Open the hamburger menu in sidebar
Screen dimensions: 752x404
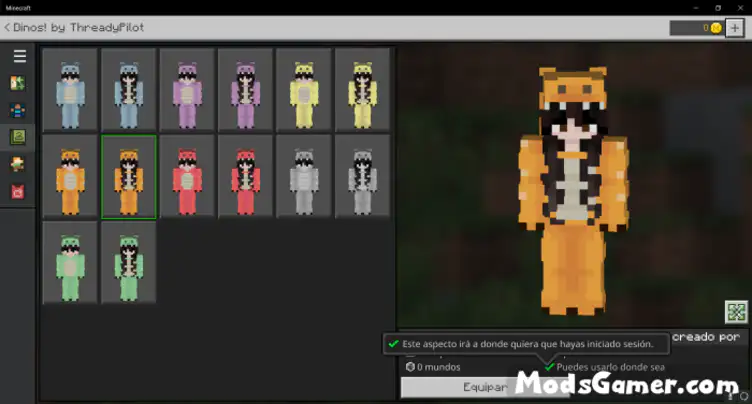pyautogui.click(x=20, y=56)
